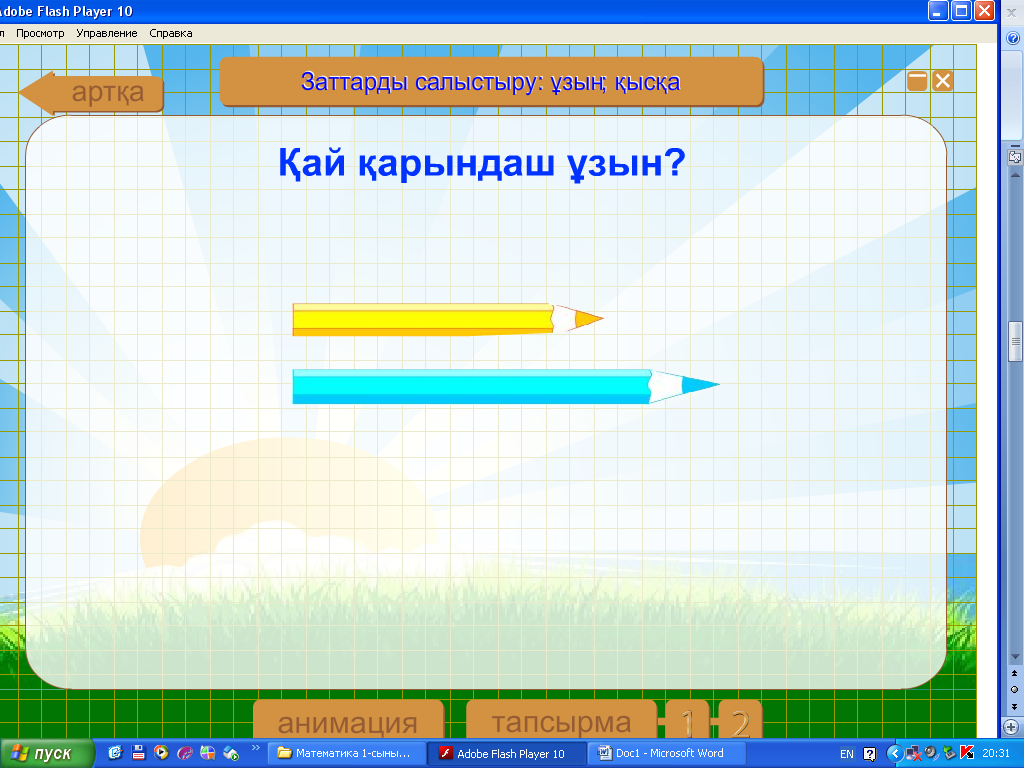Close the lesson with orange X icon

pos(942,81)
